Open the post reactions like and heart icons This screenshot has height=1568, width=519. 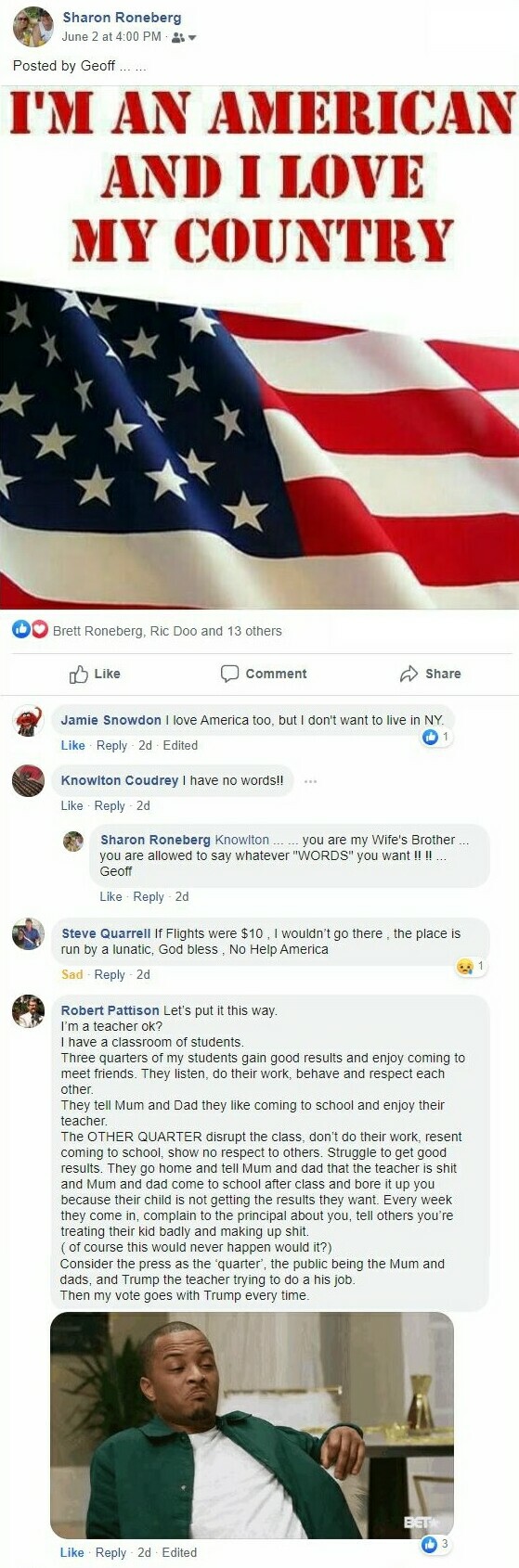pos(30,630)
